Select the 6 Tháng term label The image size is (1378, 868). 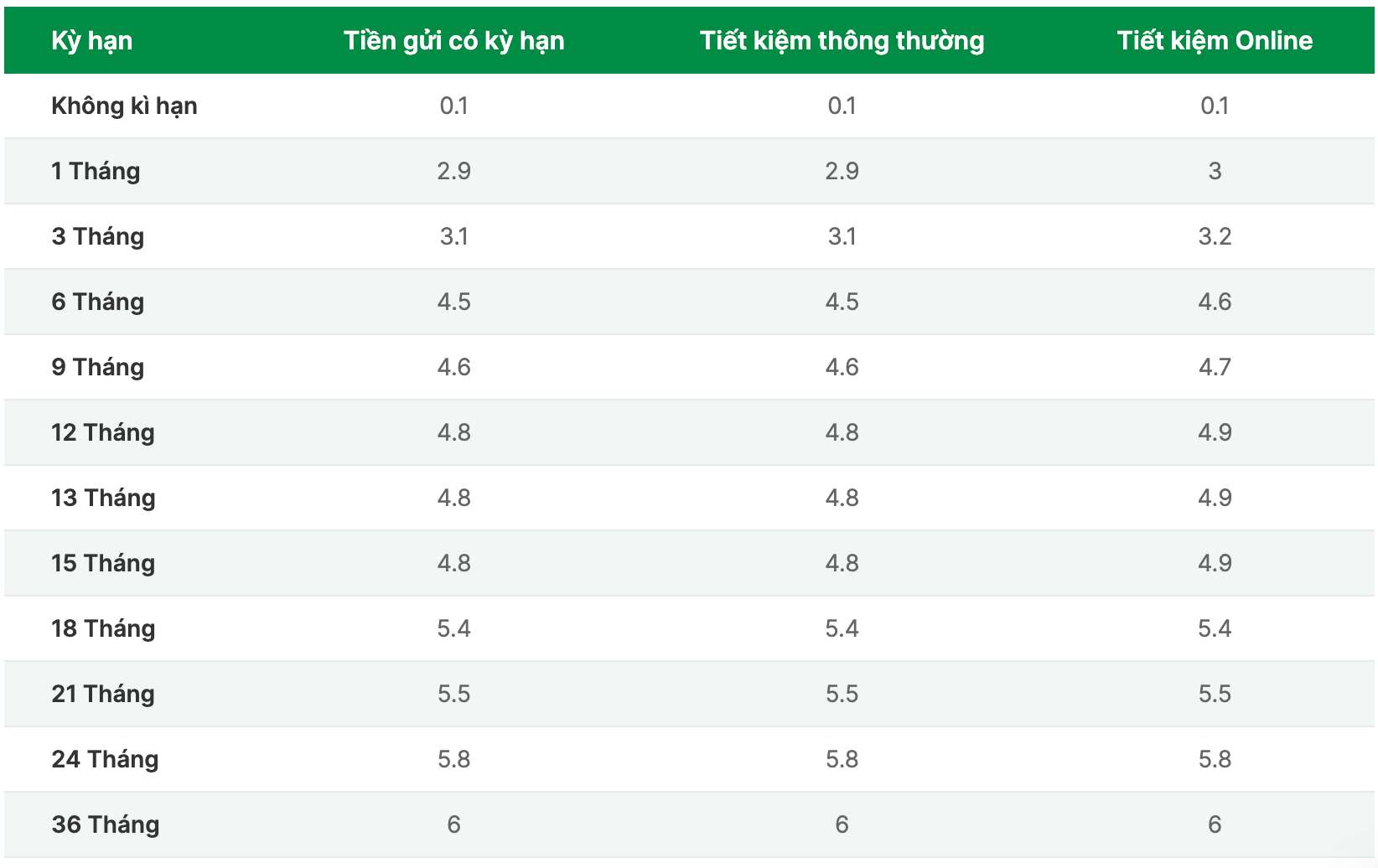pos(98,302)
